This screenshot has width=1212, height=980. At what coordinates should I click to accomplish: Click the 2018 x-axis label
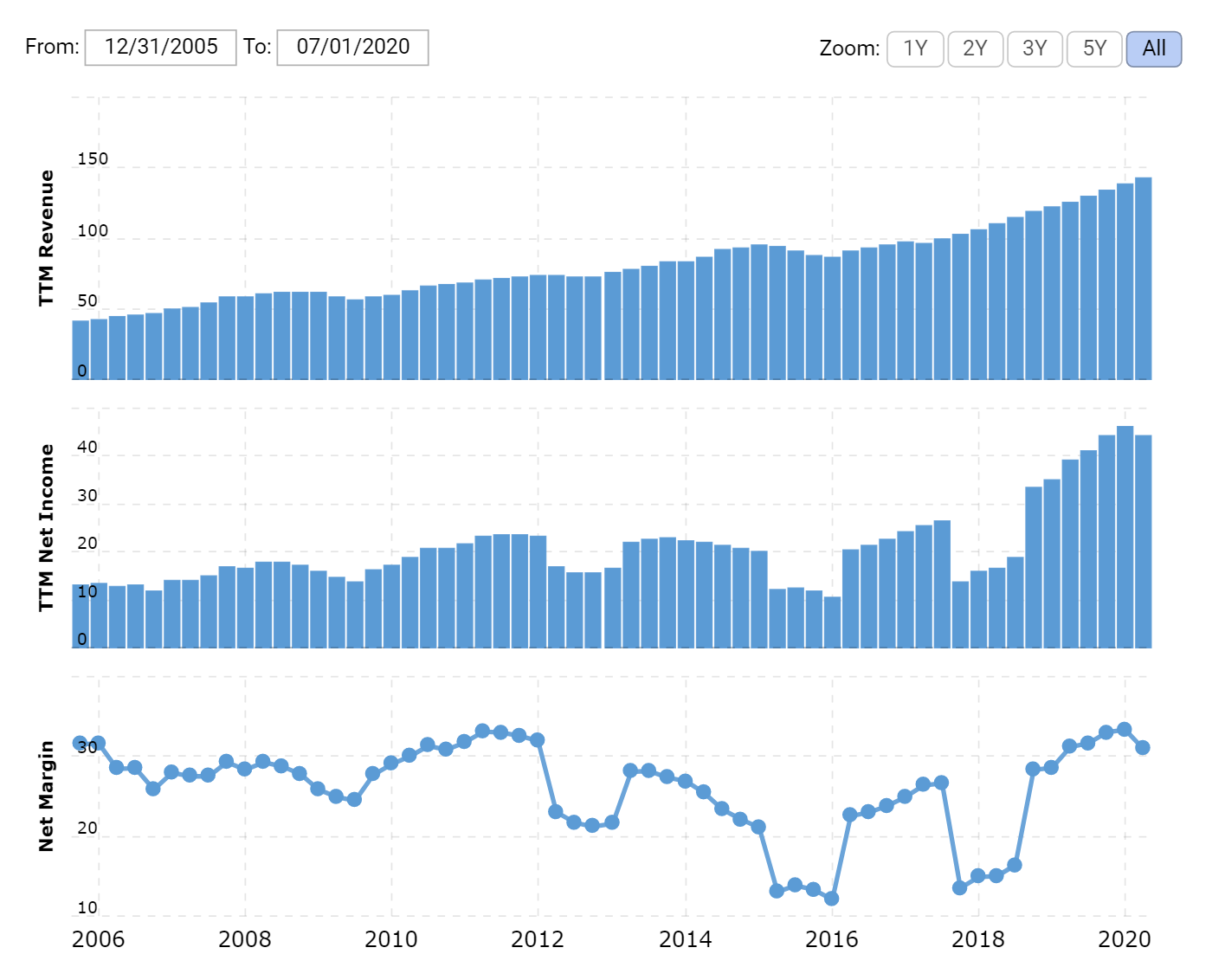[x=978, y=939]
